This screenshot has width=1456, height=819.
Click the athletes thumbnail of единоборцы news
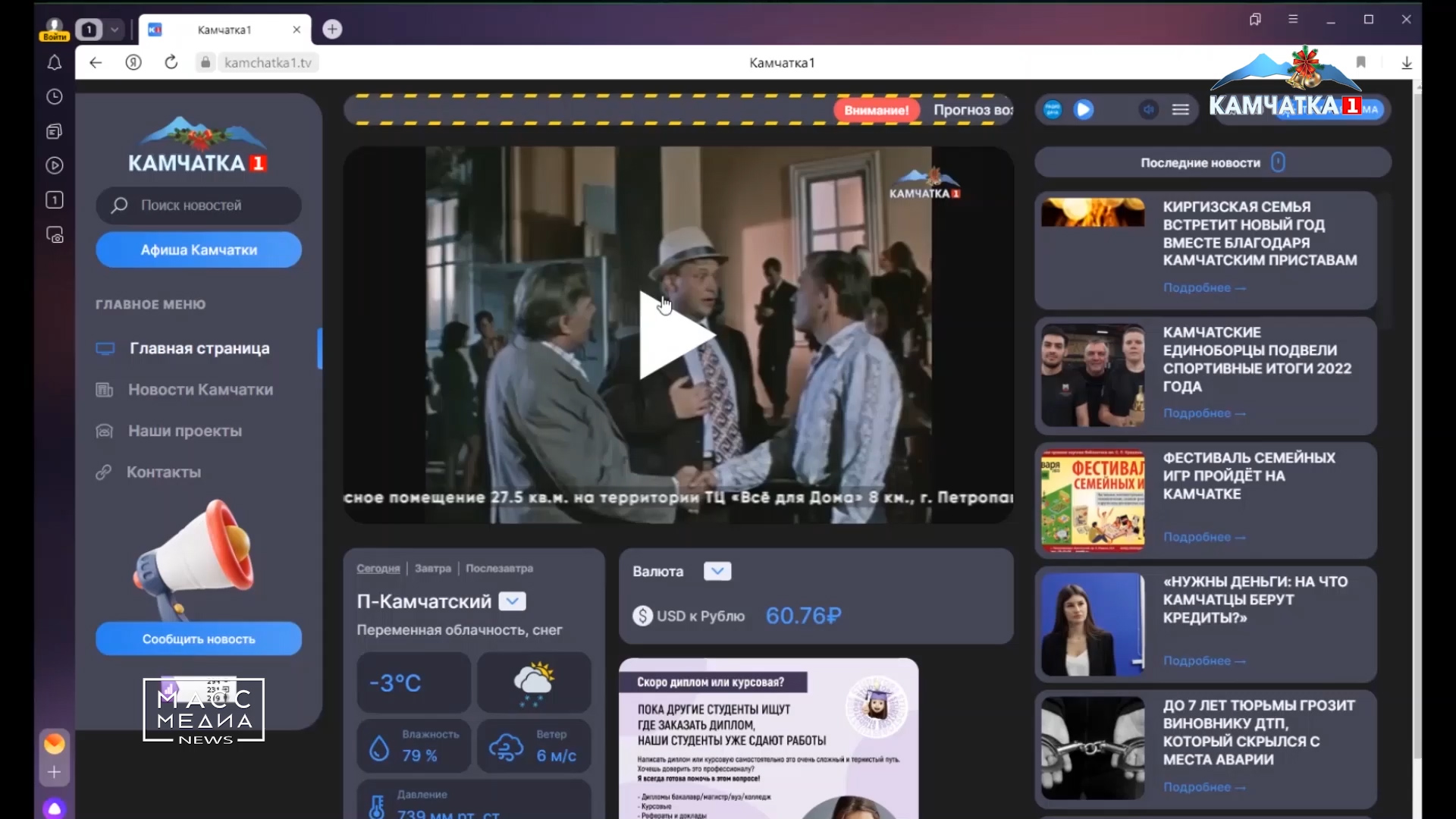tap(1093, 375)
